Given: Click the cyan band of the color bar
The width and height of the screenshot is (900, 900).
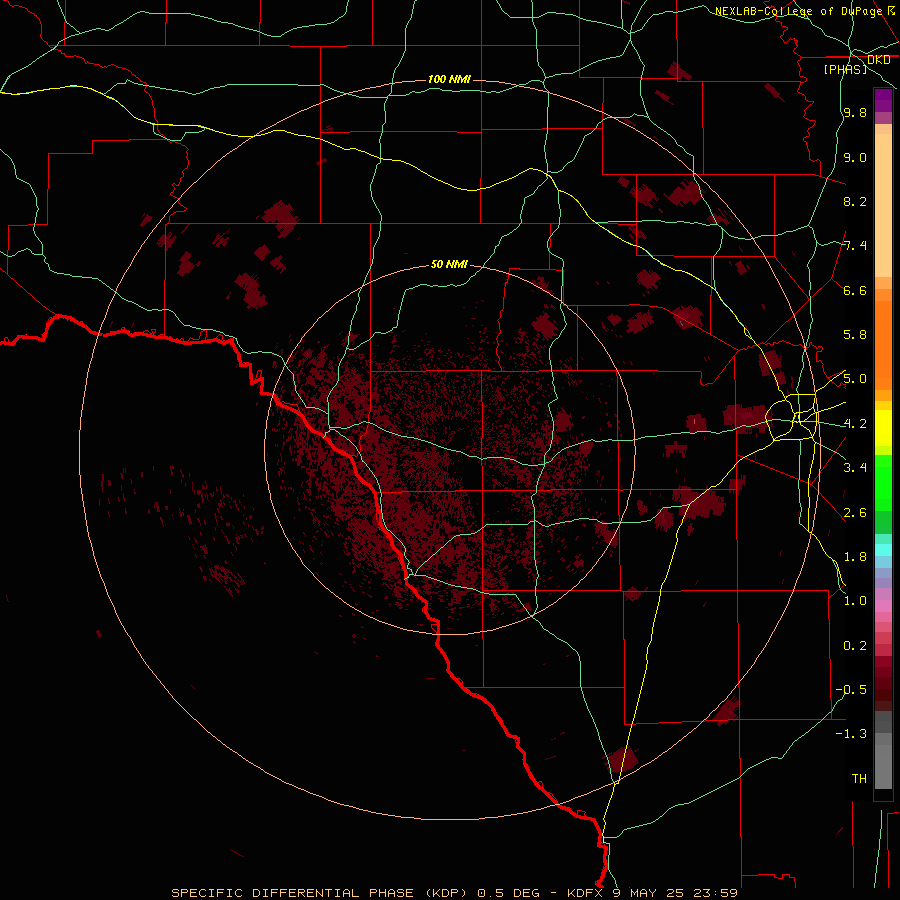Looking at the screenshot, I should [883, 550].
